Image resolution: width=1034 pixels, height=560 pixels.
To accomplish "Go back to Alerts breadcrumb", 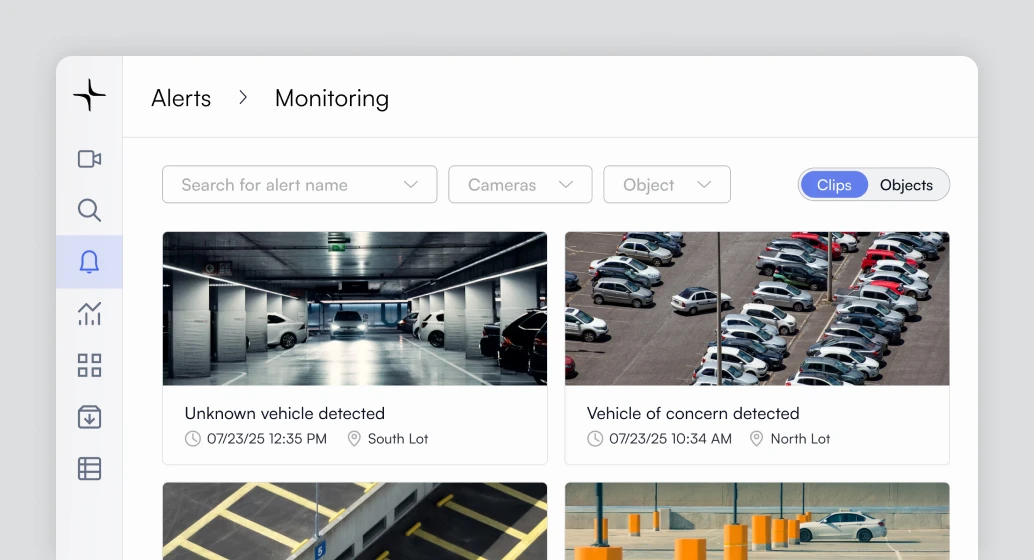I will point(181,98).
